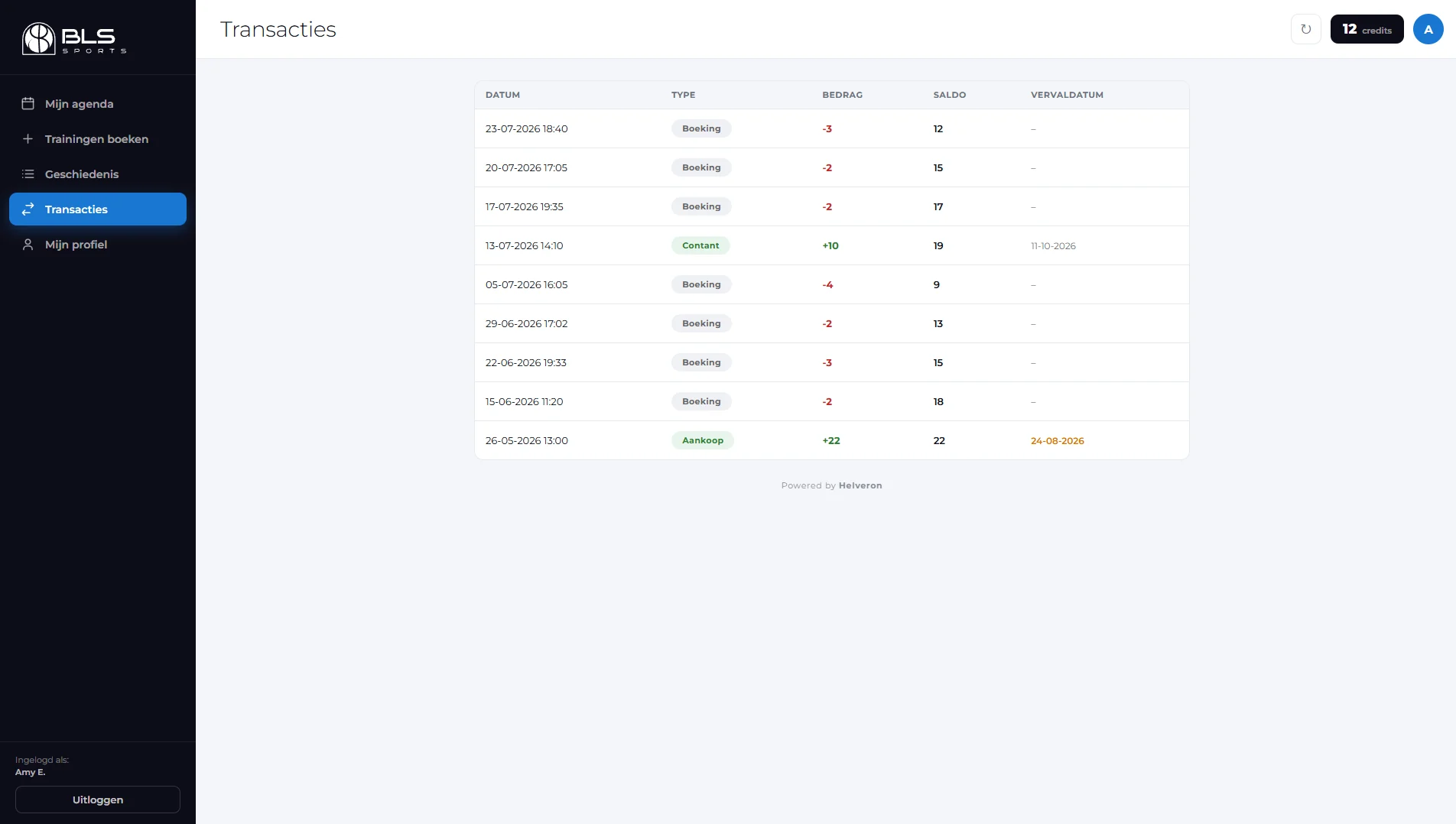Select the row dated 22-06-2026 19:33
1456x824 pixels.
pos(831,362)
